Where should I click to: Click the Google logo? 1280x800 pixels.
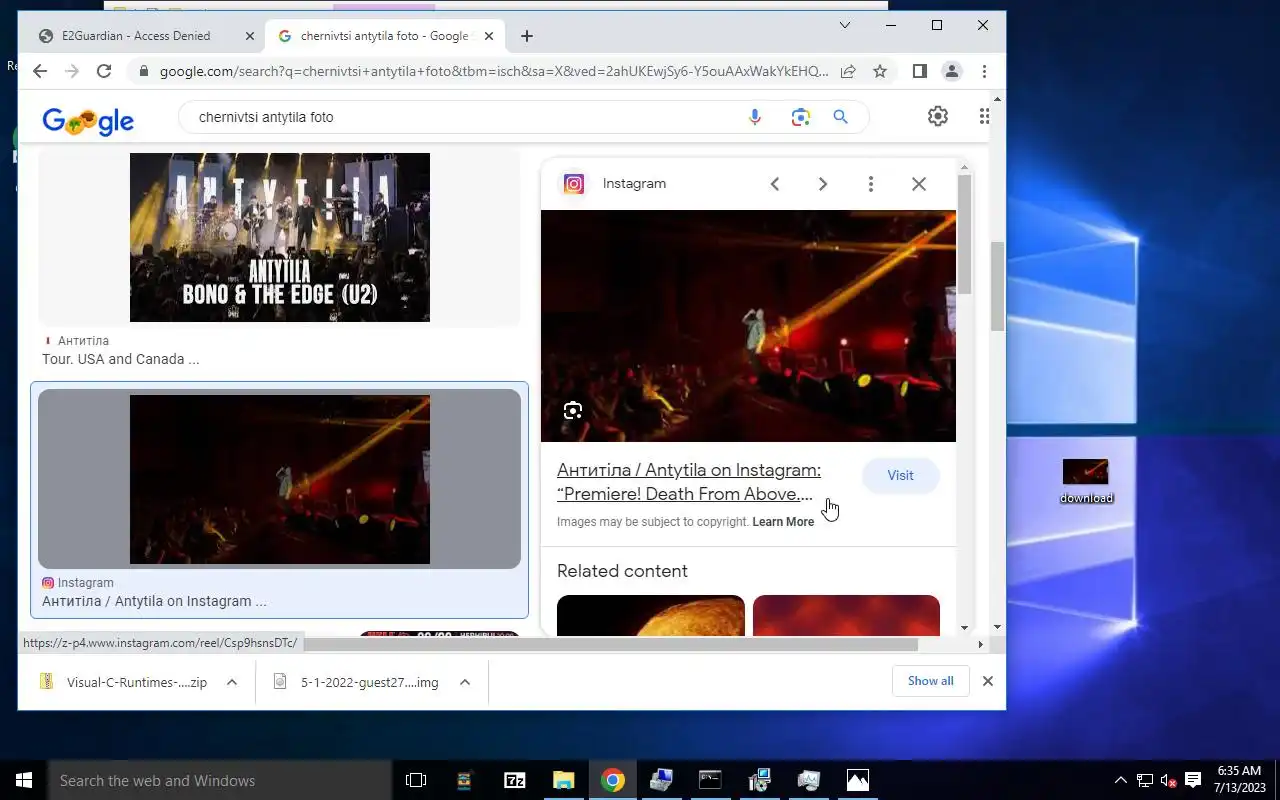point(88,120)
